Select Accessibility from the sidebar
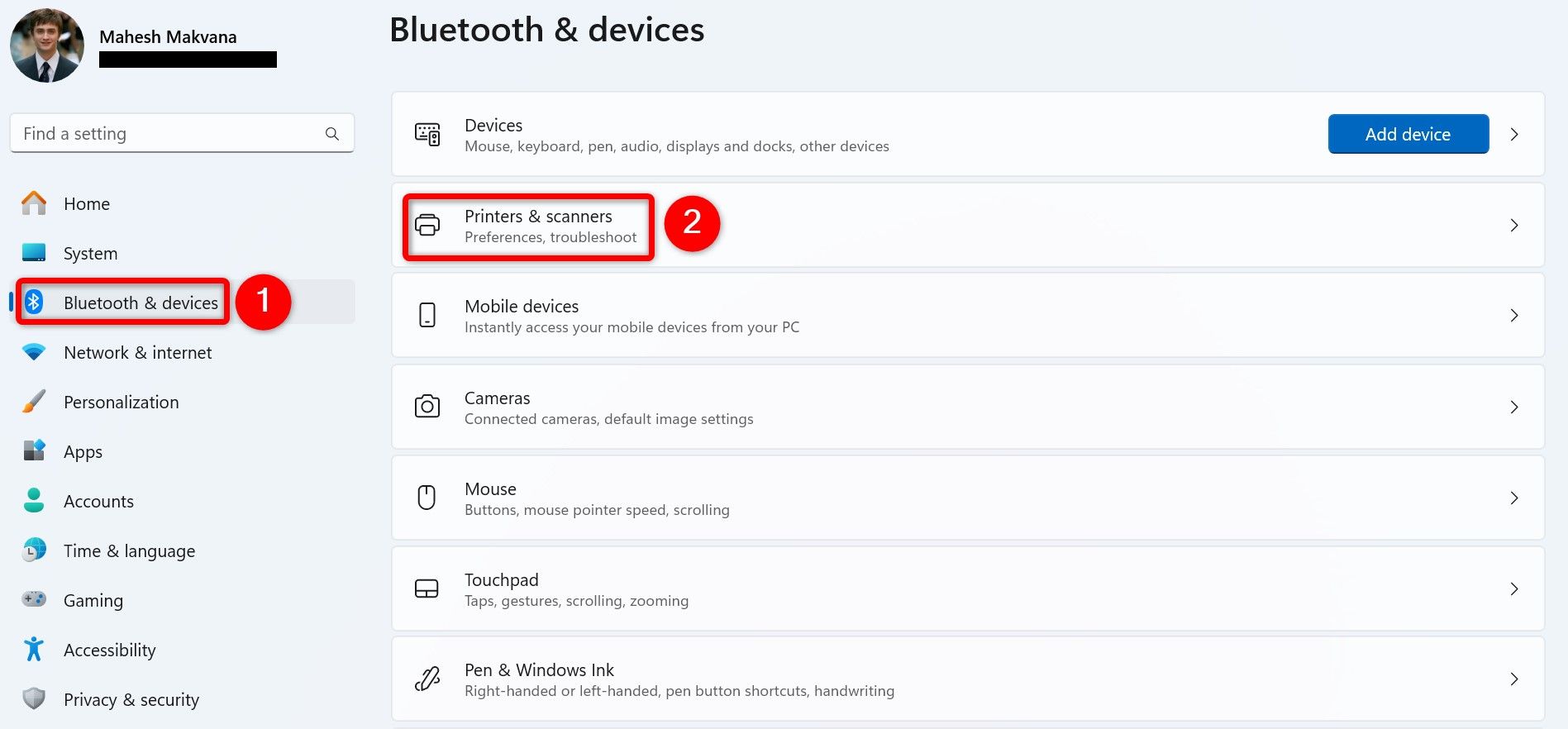The width and height of the screenshot is (1568, 729). click(109, 650)
